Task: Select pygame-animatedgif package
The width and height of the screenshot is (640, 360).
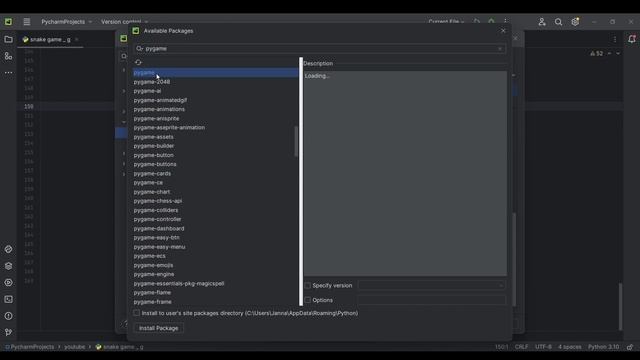Action: (216, 100)
